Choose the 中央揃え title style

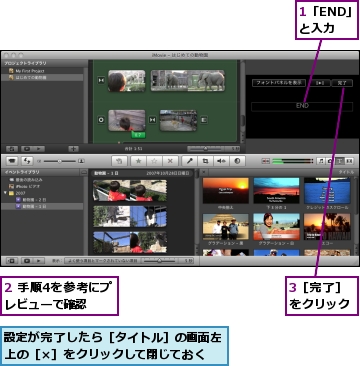click(x=225, y=190)
